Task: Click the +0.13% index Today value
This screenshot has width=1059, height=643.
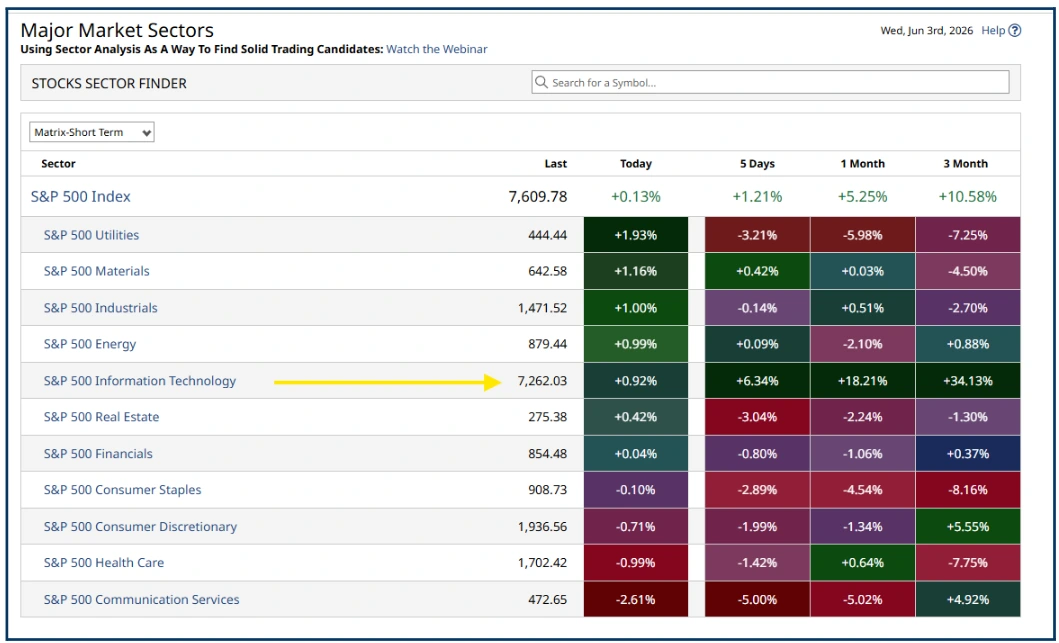Action: [x=636, y=197]
